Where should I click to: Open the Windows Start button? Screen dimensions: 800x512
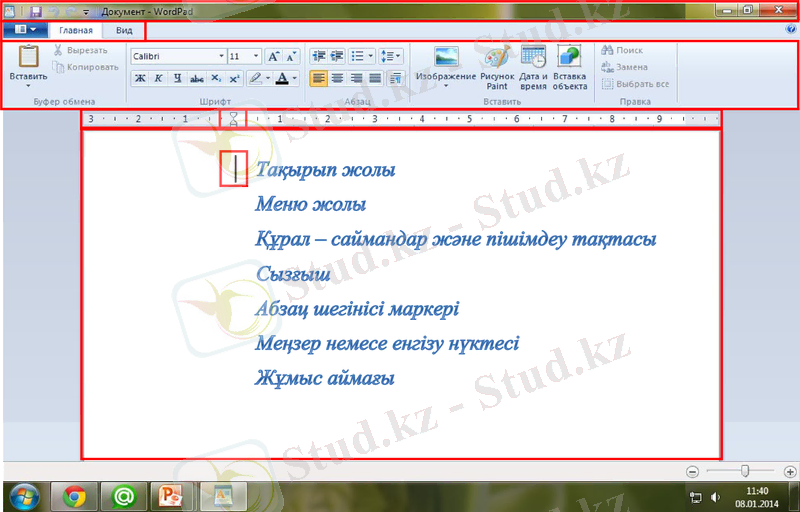tap(23, 497)
